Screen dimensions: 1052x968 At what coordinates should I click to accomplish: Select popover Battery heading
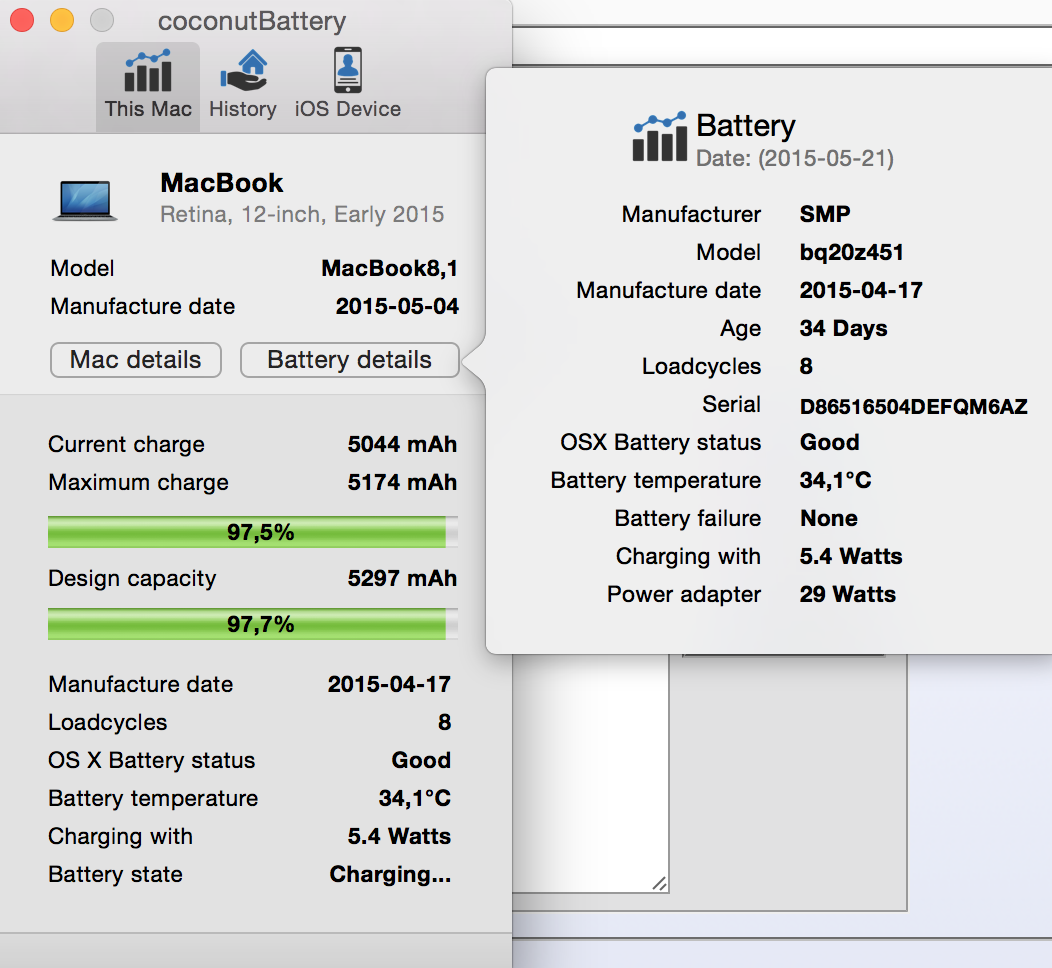click(x=745, y=125)
